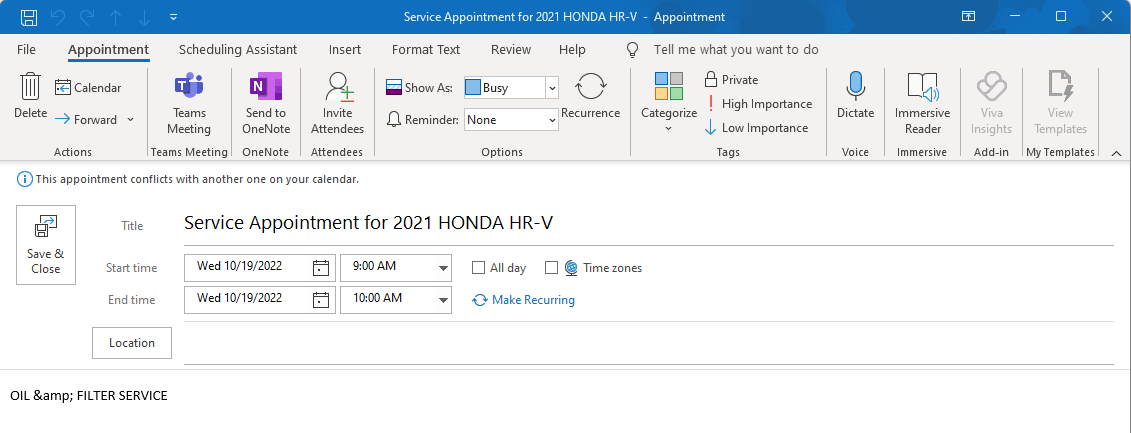Mark the appointment as Private
This screenshot has height=433, width=1131.
point(731,79)
